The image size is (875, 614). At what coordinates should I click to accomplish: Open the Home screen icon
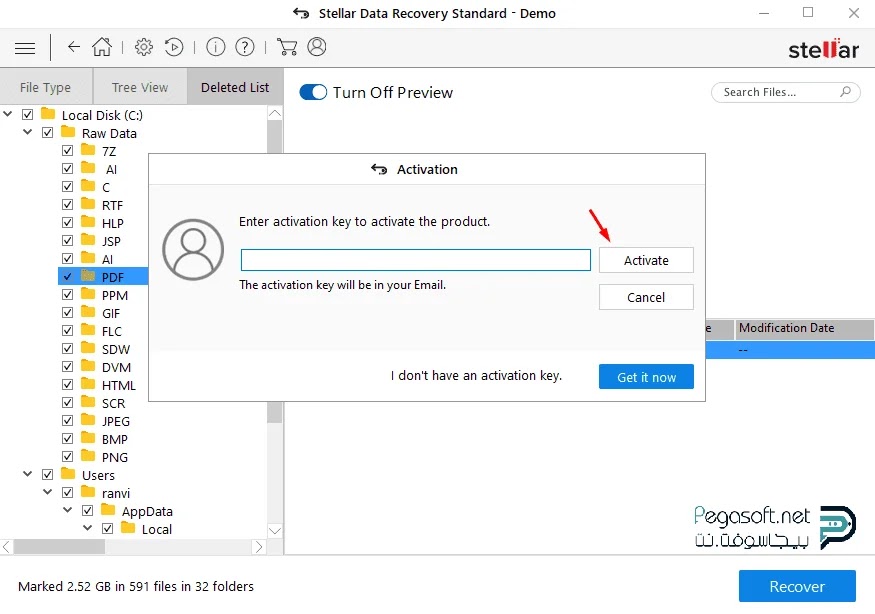click(x=102, y=47)
